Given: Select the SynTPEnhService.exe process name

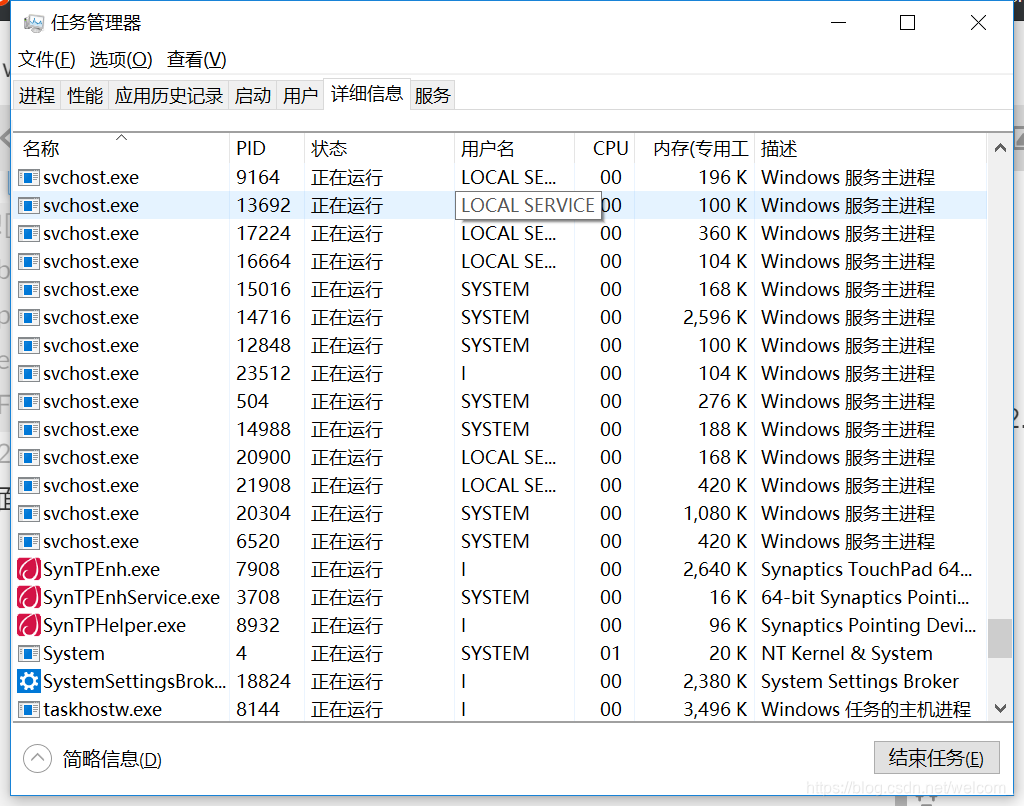Looking at the screenshot, I should point(131,598).
